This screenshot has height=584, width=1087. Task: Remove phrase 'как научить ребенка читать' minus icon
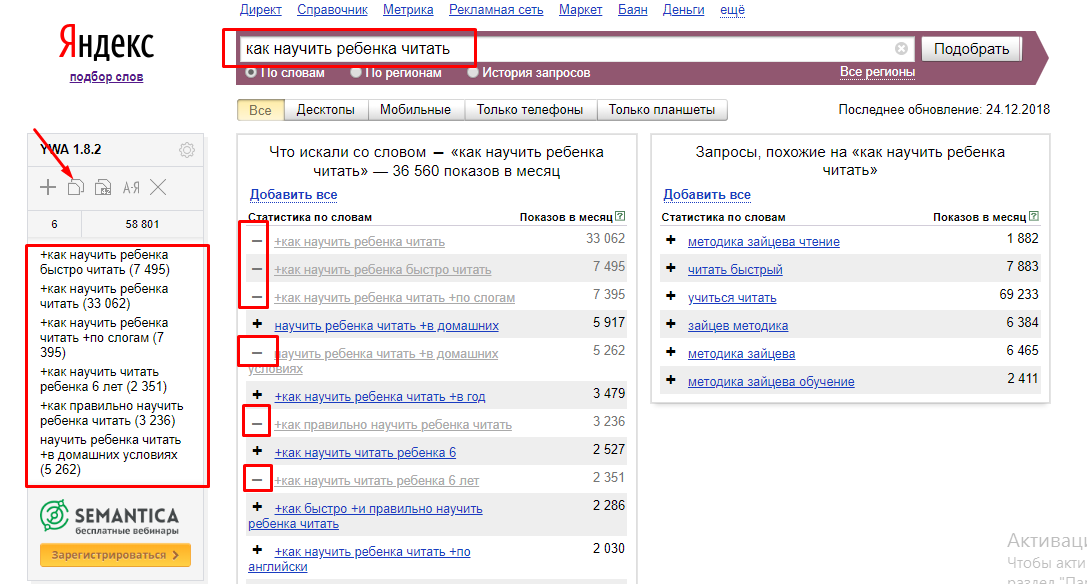click(x=256, y=241)
